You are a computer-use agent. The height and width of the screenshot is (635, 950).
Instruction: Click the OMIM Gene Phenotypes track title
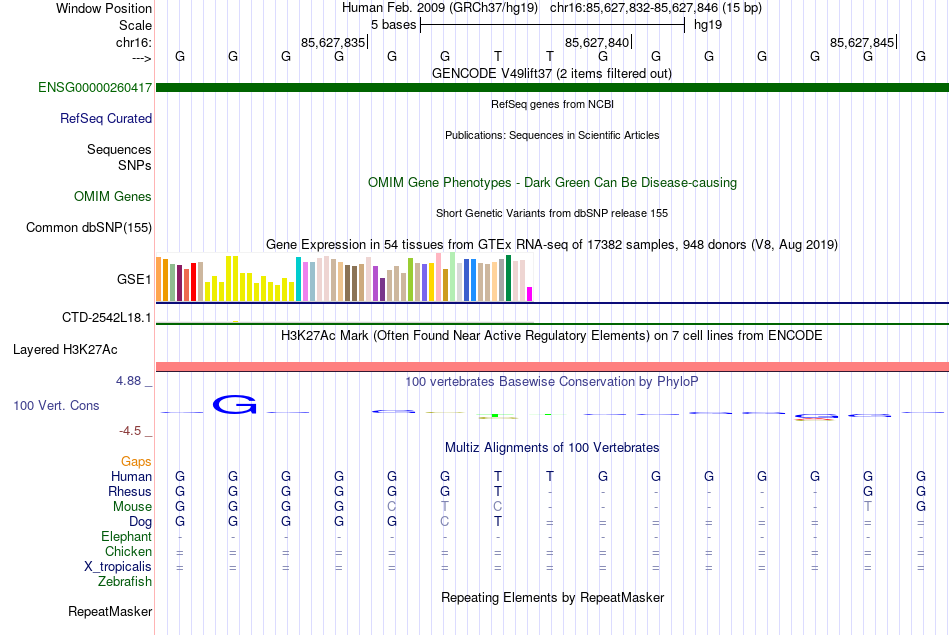[x=552, y=182]
